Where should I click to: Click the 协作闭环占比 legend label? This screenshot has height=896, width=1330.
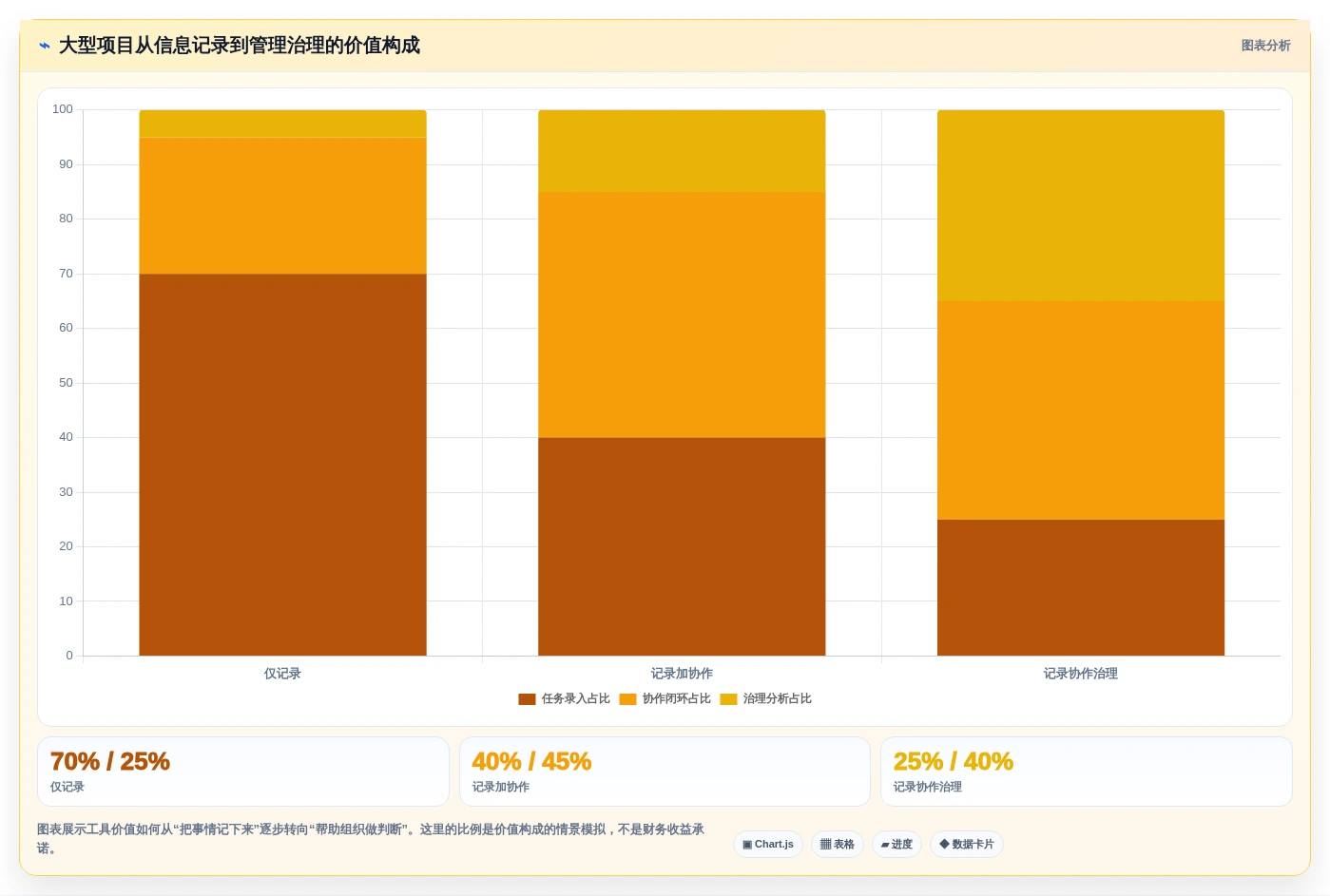tap(676, 699)
